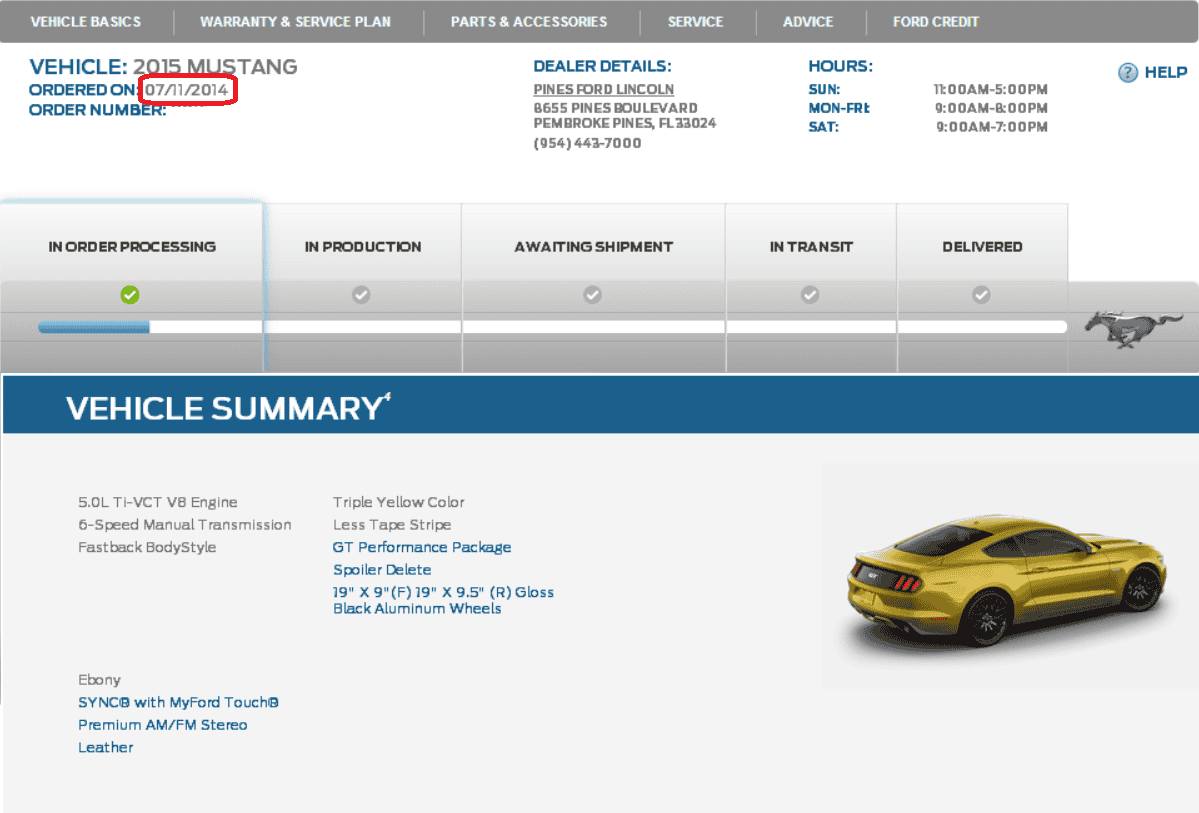Click the gray checkmark under Awaiting Shipment

pyautogui.click(x=592, y=294)
